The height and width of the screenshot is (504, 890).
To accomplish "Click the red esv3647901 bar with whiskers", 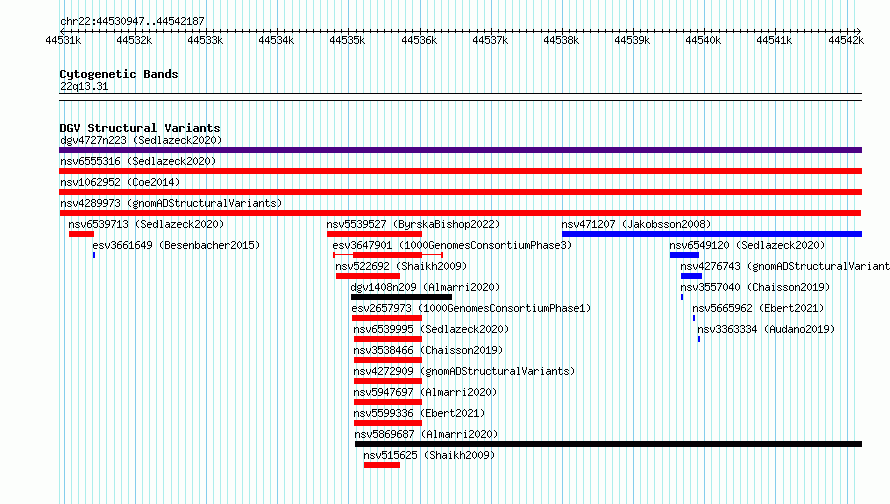I will click(x=388, y=255).
